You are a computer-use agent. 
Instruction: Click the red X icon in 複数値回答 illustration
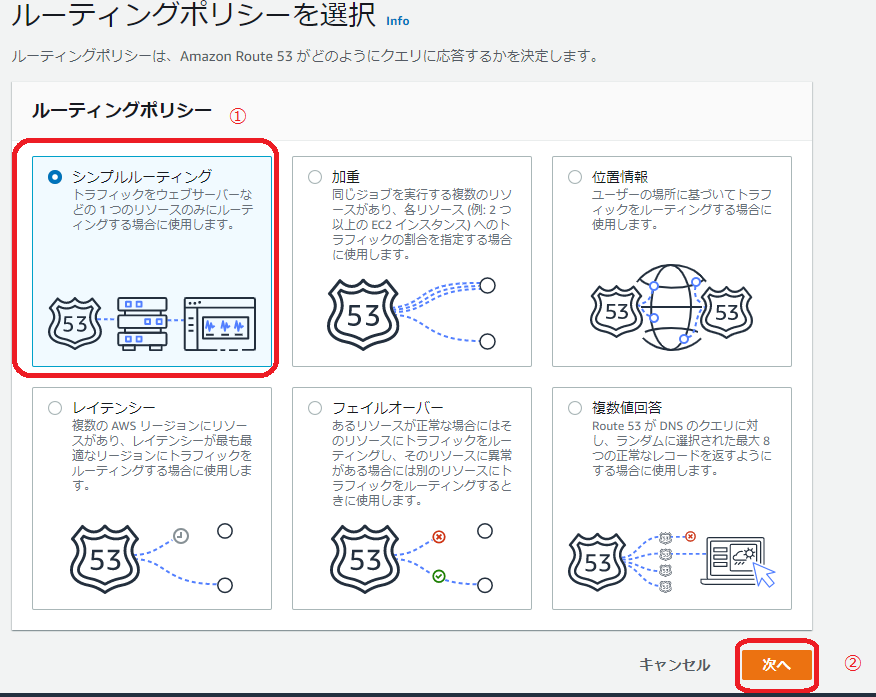[691, 537]
